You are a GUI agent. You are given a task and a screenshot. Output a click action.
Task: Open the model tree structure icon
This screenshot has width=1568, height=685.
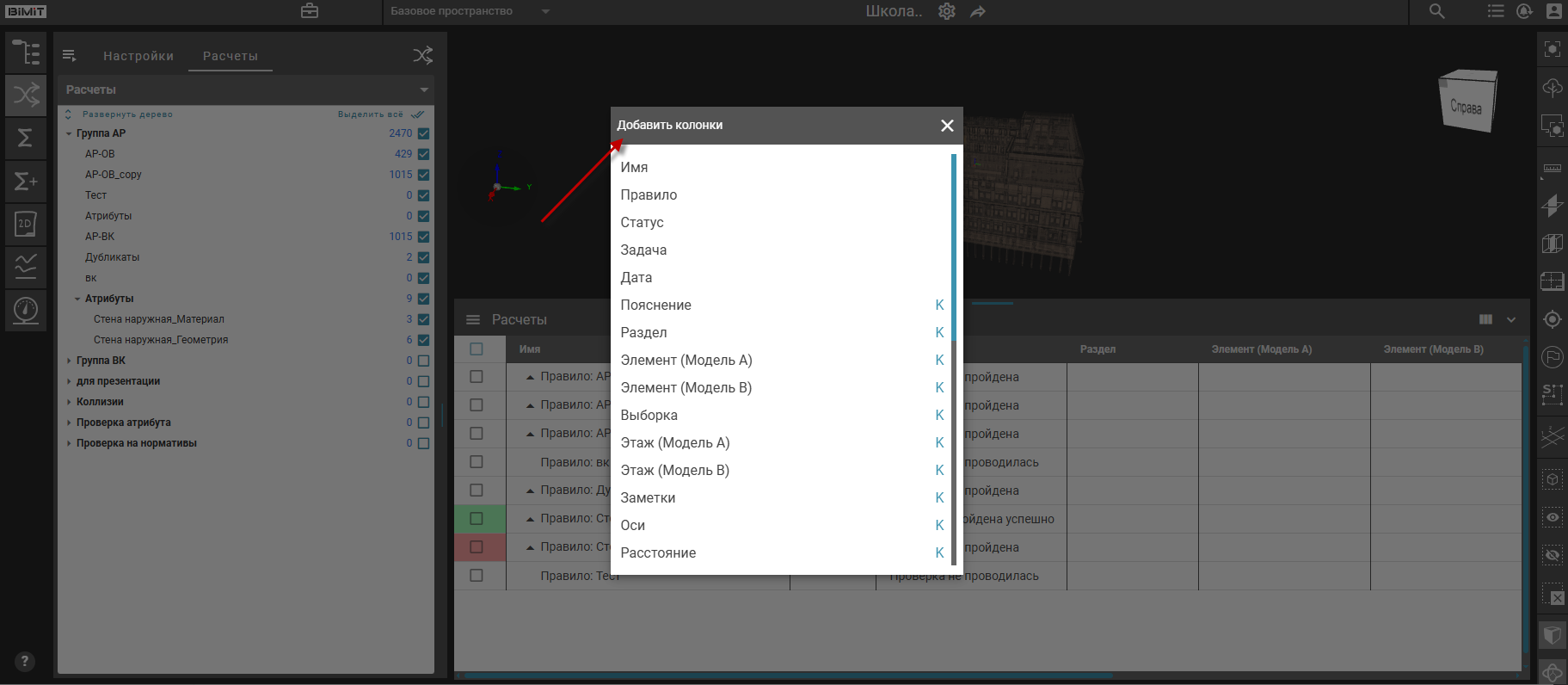pyautogui.click(x=26, y=52)
